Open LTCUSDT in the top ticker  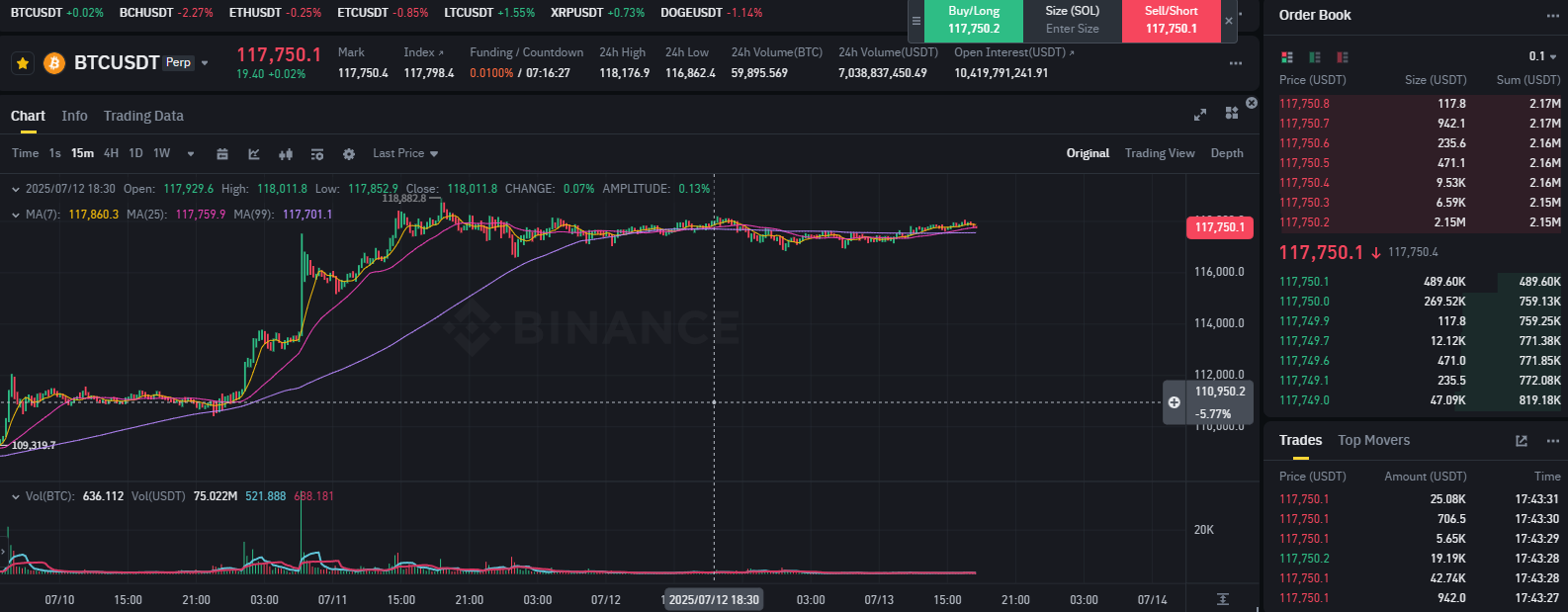[489, 13]
